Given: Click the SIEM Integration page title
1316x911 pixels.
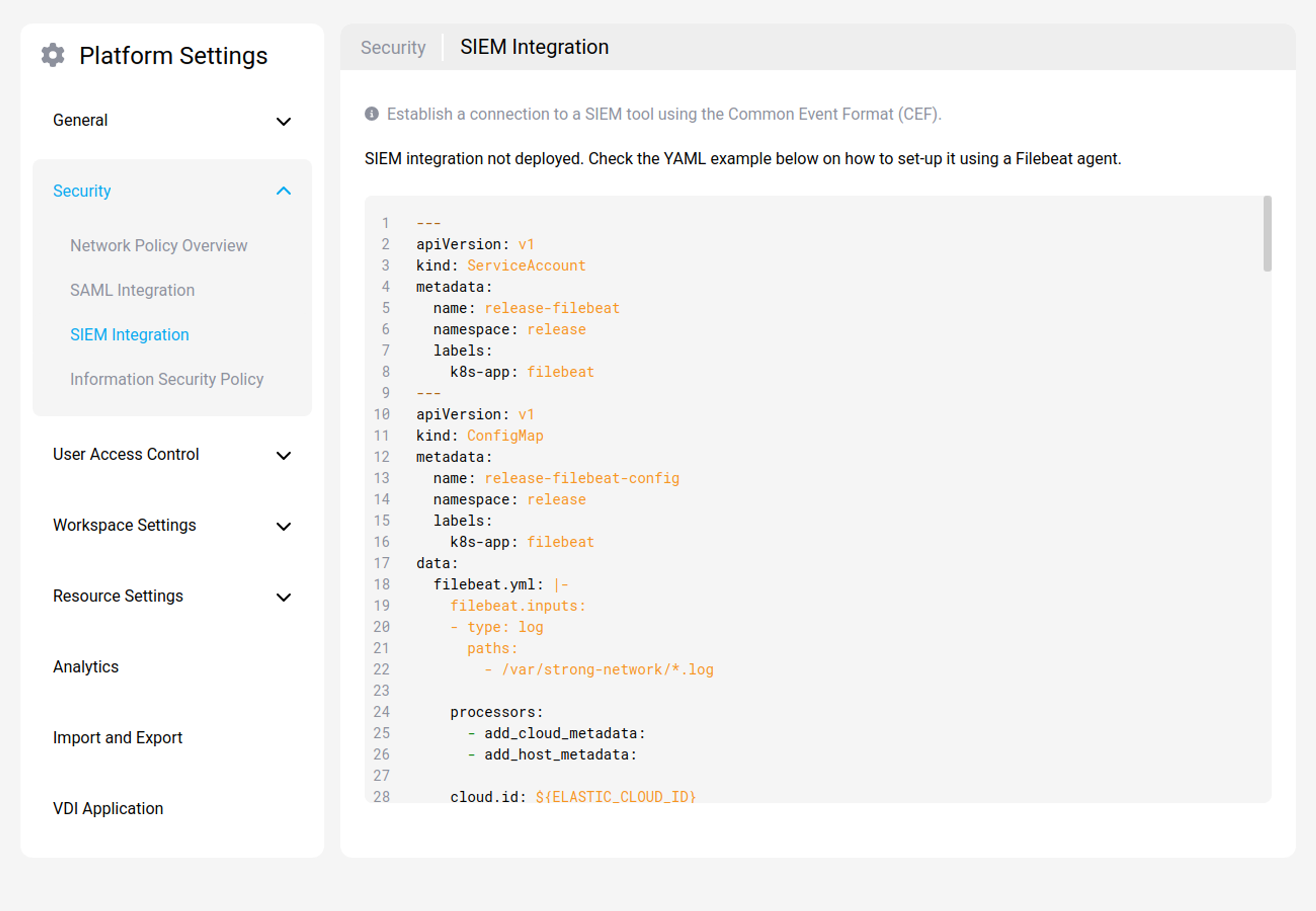Looking at the screenshot, I should pyautogui.click(x=534, y=47).
